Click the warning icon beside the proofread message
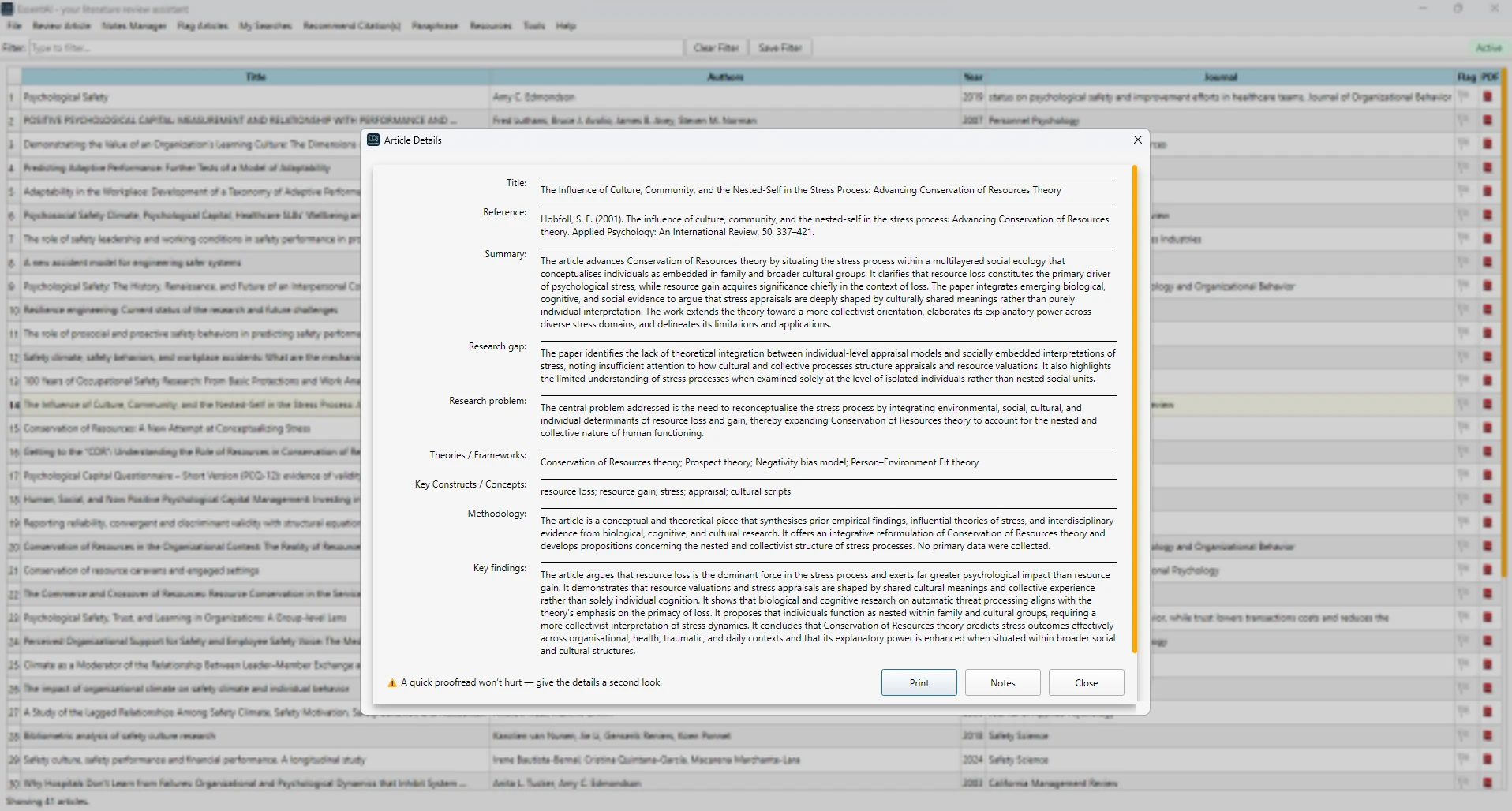Screen dimensions: 1512x811 pos(392,683)
